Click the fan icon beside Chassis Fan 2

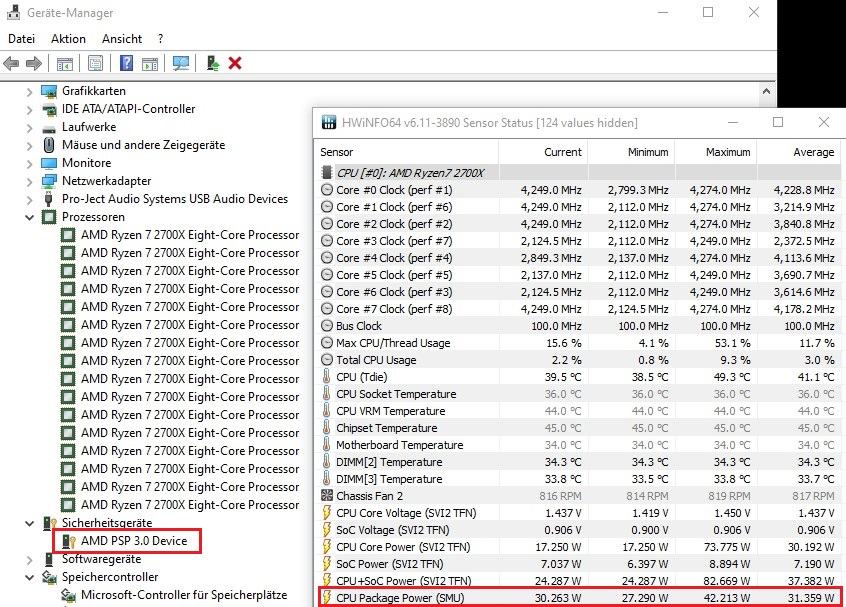pyautogui.click(x=326, y=495)
